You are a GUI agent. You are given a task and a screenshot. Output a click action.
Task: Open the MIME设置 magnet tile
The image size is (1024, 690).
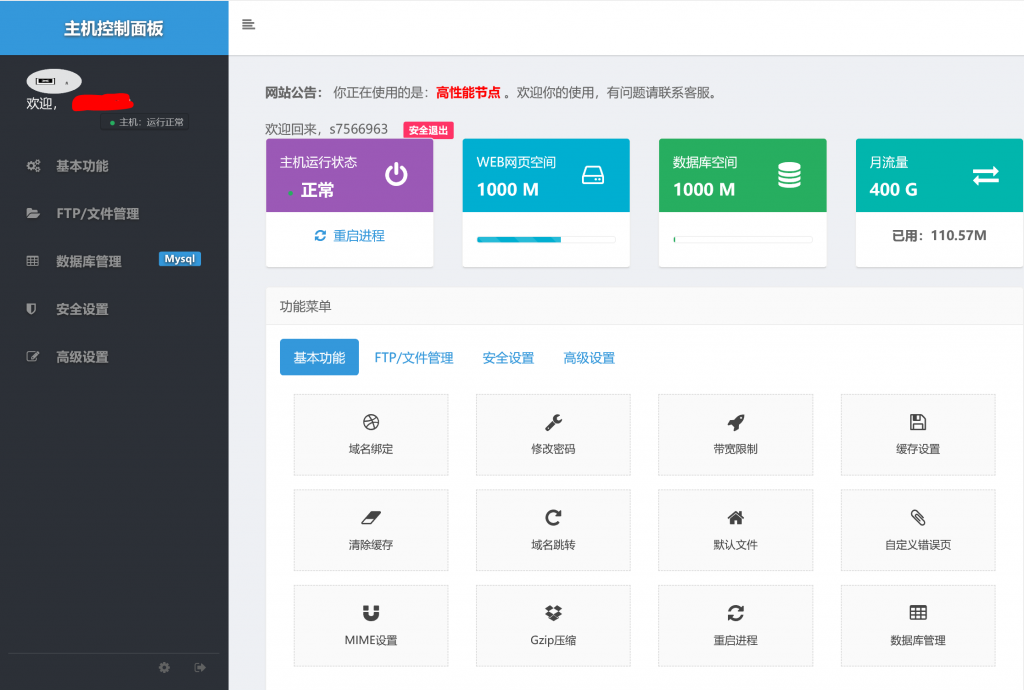pyautogui.click(x=370, y=626)
